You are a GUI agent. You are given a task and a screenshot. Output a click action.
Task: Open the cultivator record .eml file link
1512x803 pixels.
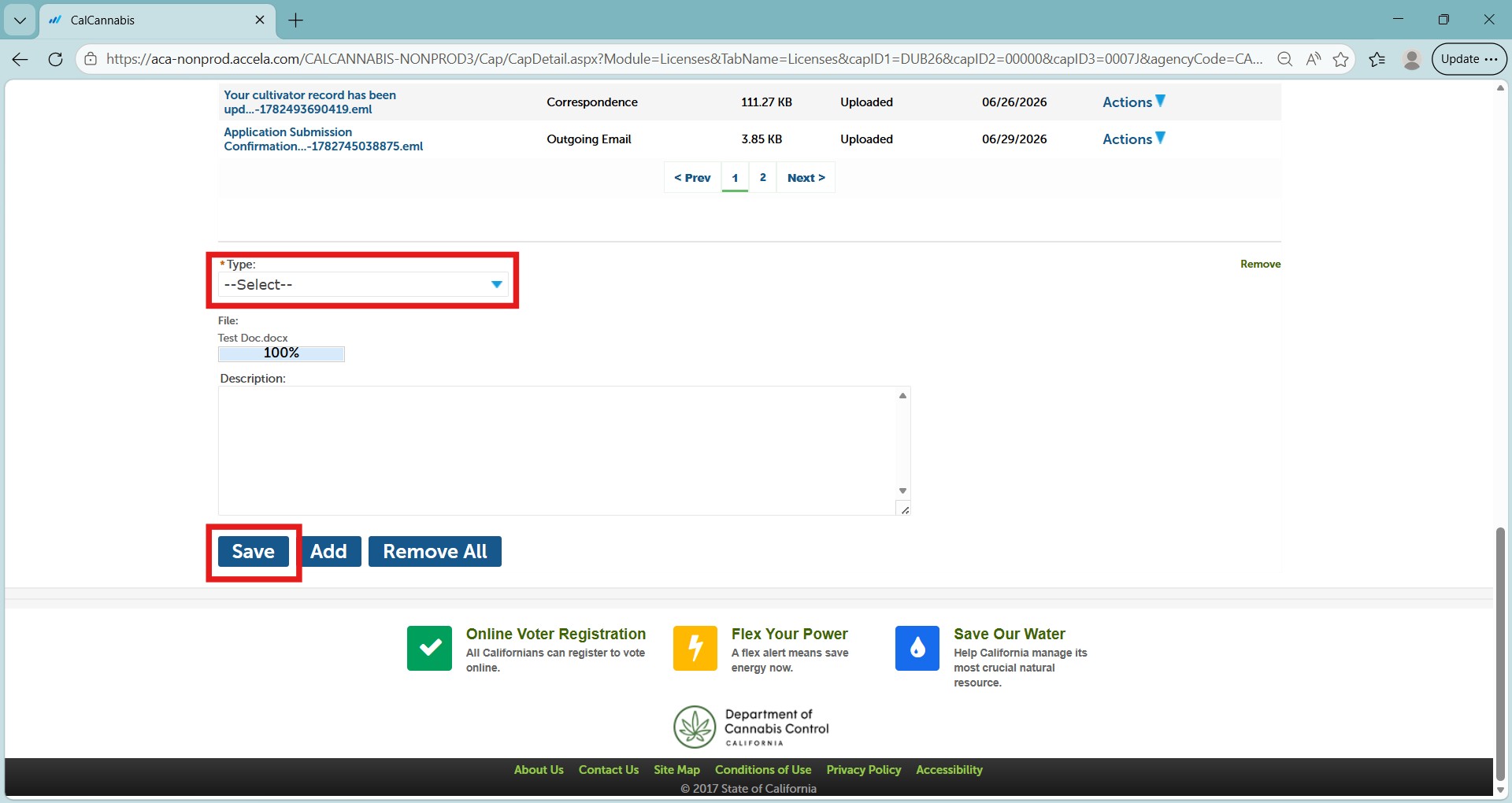pos(309,102)
